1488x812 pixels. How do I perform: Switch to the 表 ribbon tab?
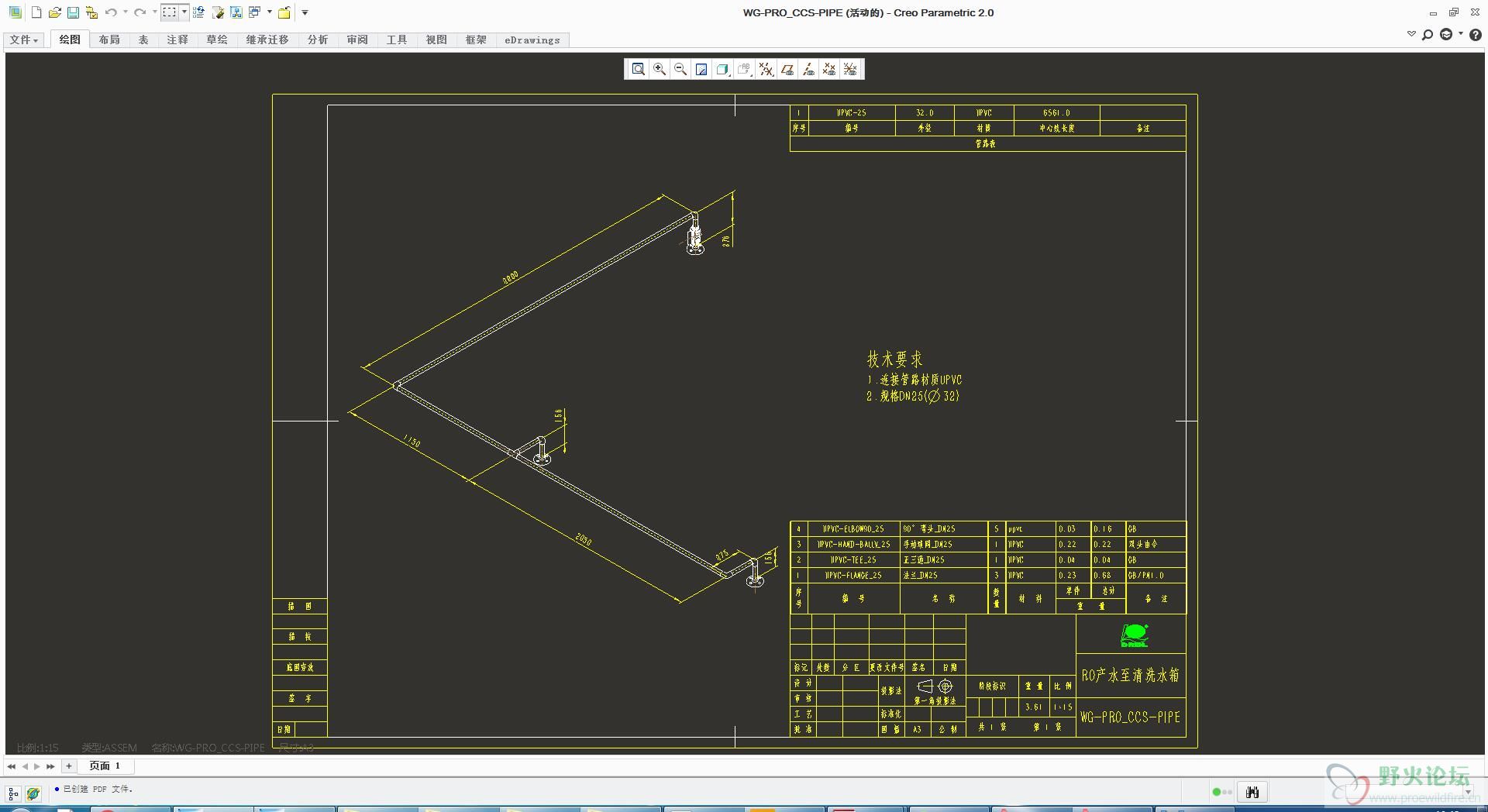(x=143, y=40)
